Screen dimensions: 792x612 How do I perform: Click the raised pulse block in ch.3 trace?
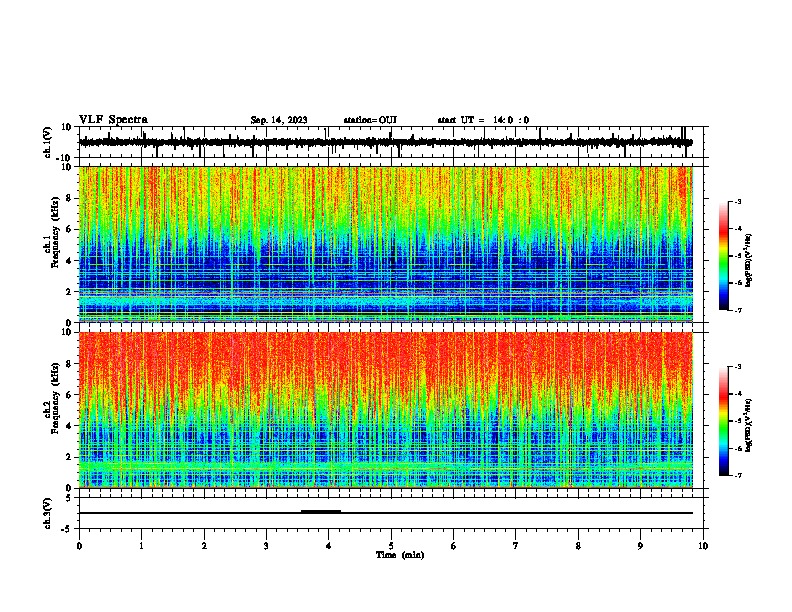(x=321, y=511)
